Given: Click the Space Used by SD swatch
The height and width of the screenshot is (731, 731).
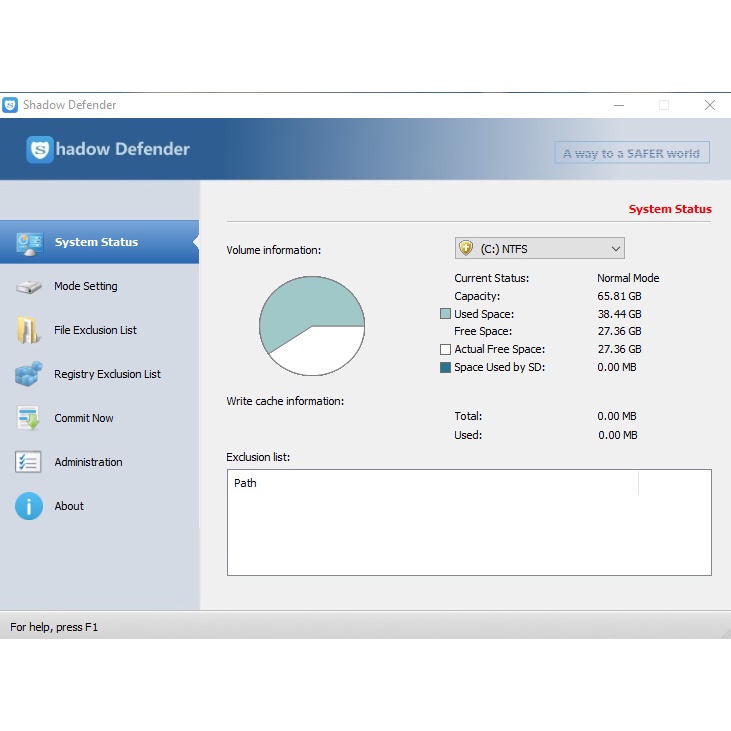Looking at the screenshot, I should 445,368.
